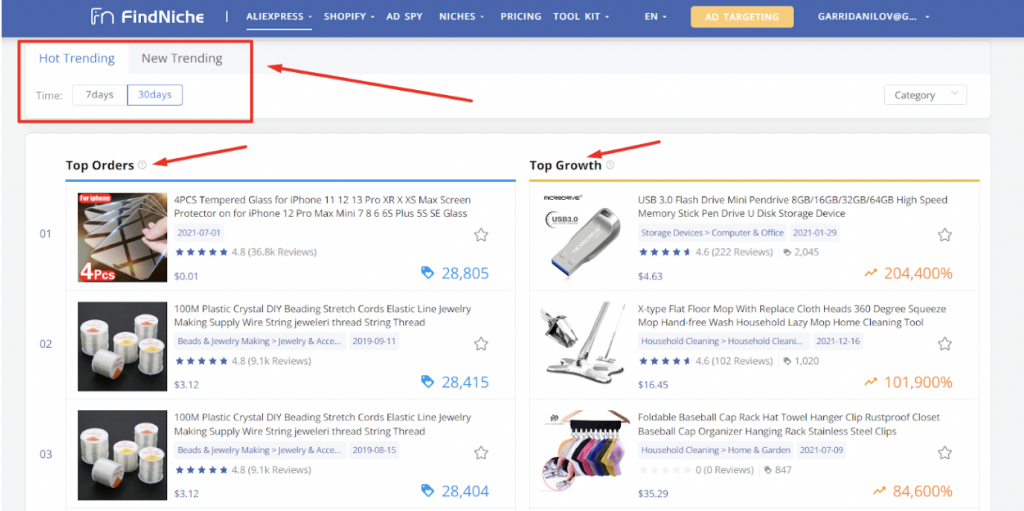This screenshot has width=1024, height=511.
Task: Switch to the New Trending tab
Action: (x=182, y=58)
